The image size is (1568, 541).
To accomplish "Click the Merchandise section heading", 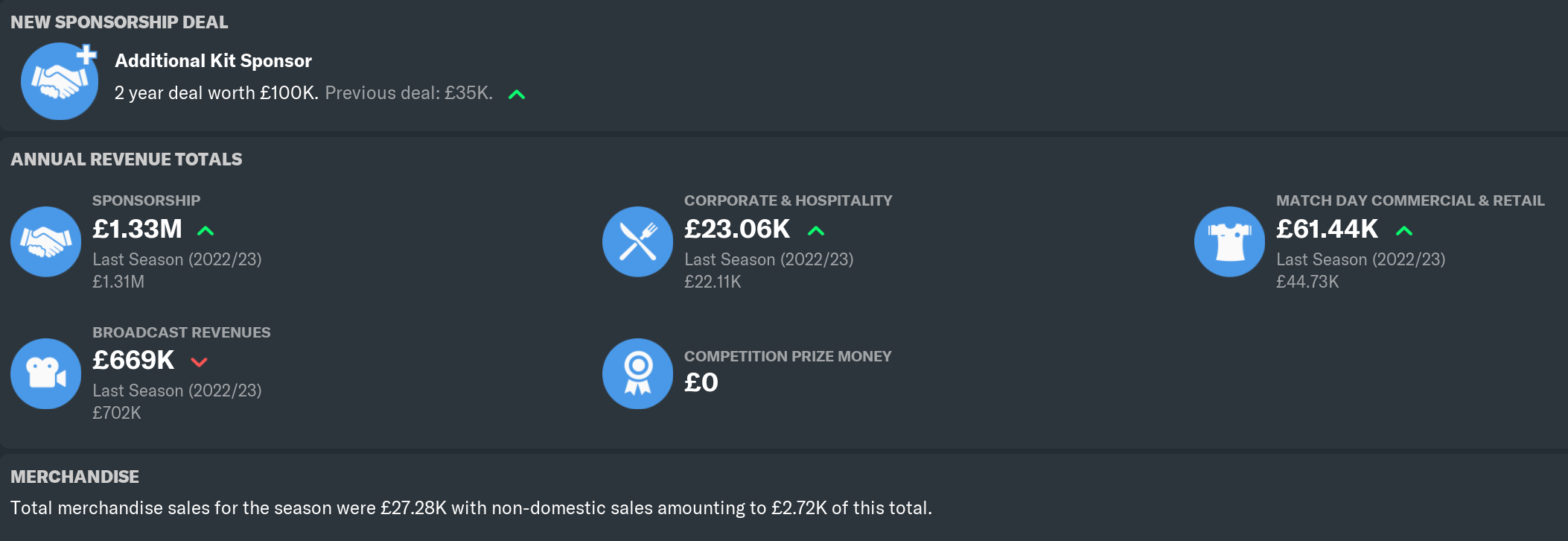I will [x=74, y=477].
